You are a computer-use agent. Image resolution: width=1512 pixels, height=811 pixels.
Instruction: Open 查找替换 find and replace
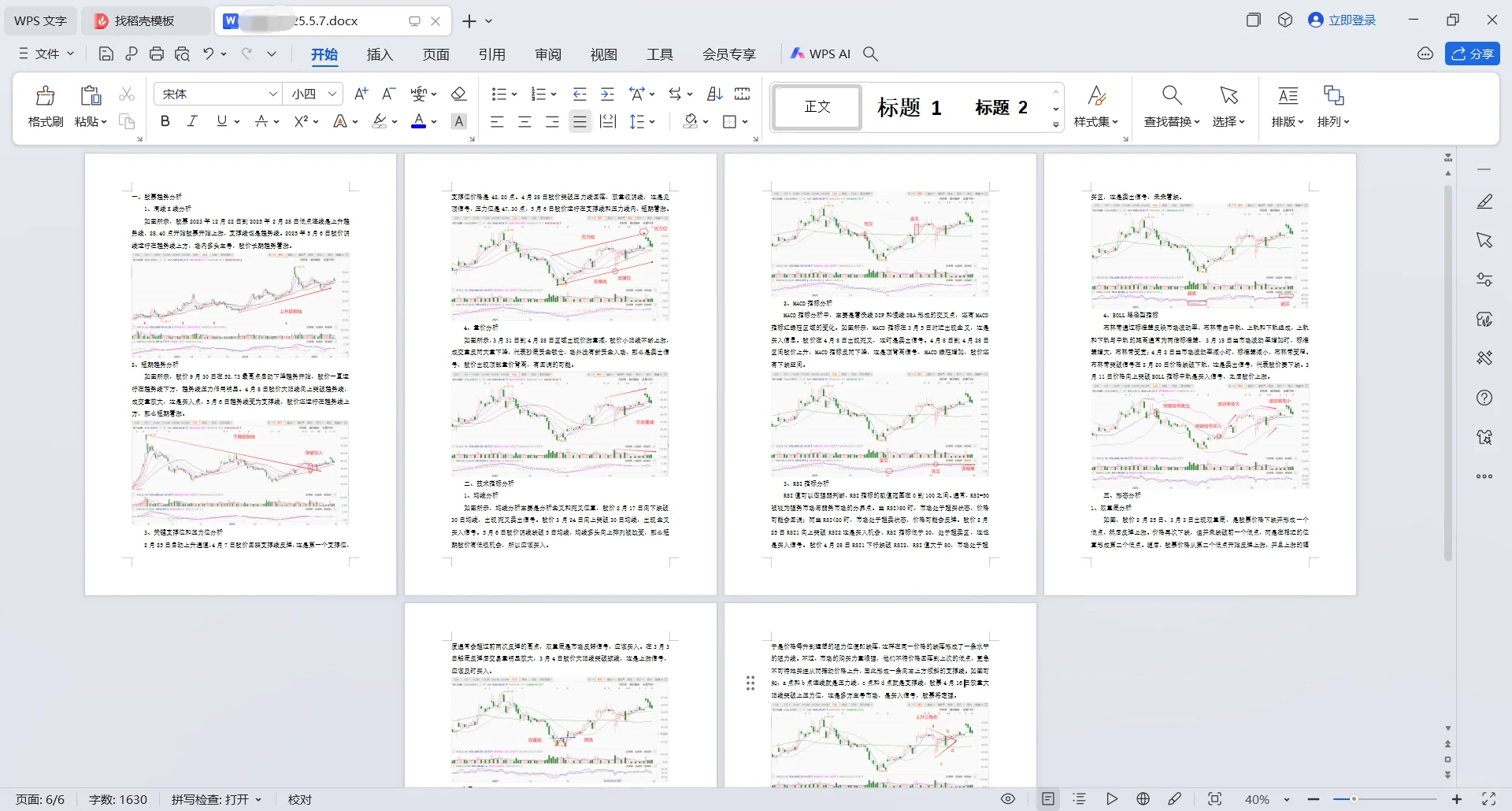tap(1171, 106)
